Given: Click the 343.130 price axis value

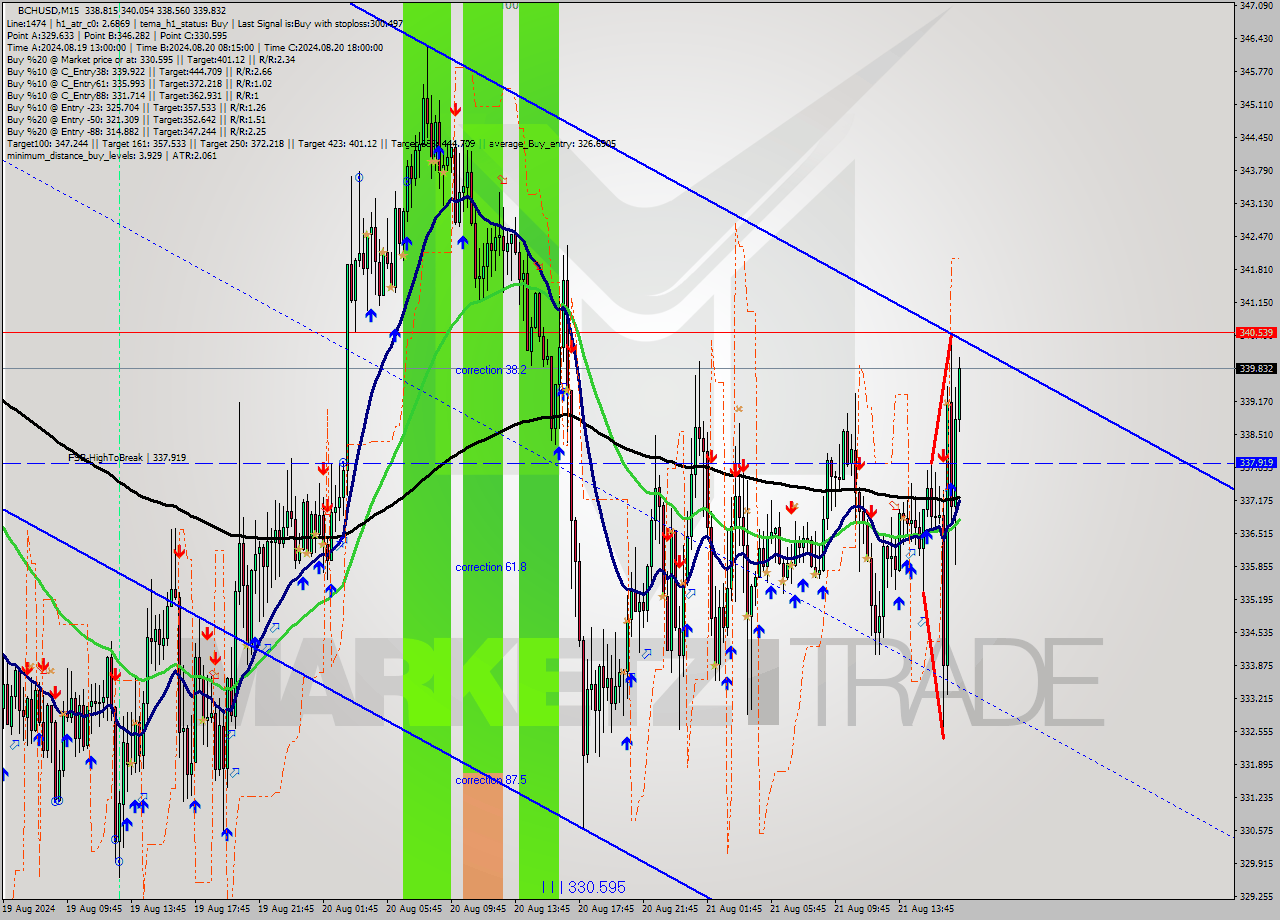Looking at the screenshot, I should pyautogui.click(x=1255, y=203).
